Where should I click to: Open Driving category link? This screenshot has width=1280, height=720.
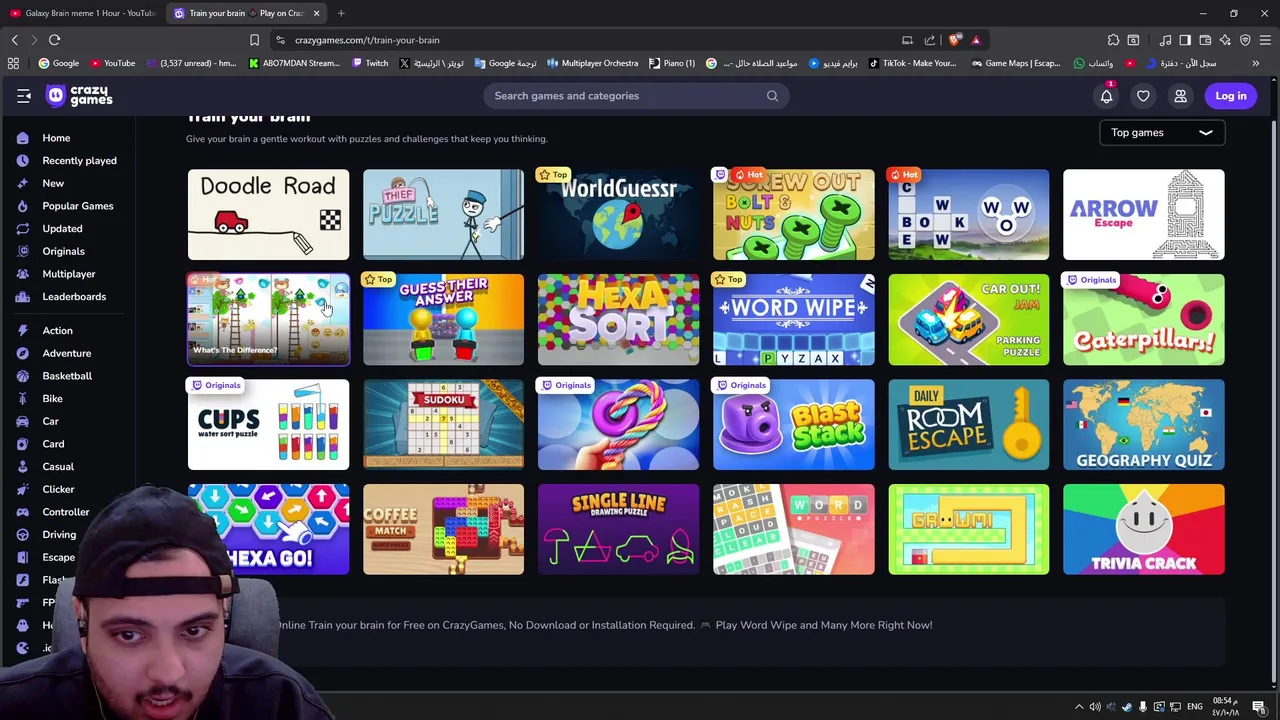pyautogui.click(x=59, y=535)
